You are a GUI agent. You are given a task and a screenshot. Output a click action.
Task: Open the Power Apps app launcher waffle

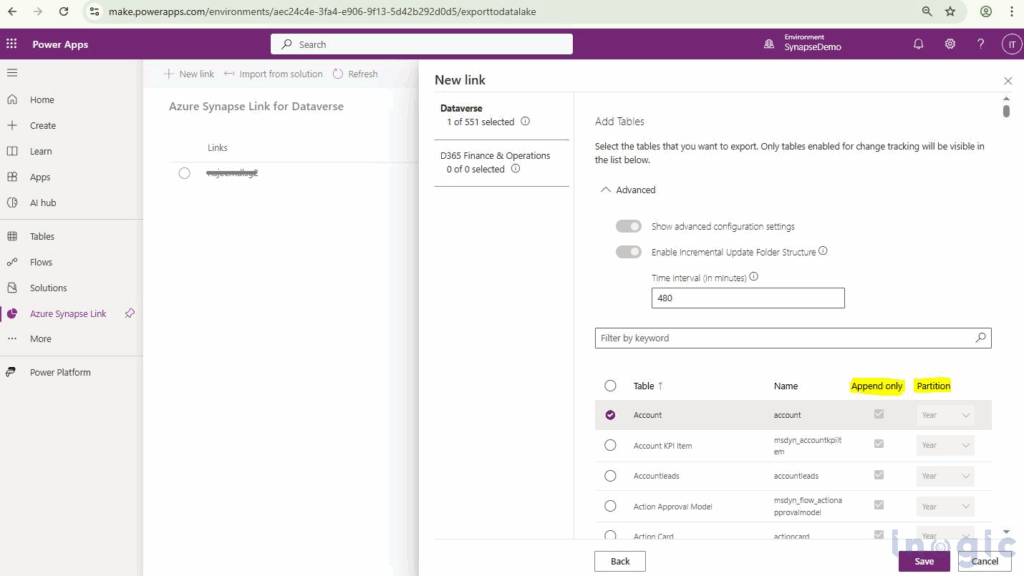13,44
